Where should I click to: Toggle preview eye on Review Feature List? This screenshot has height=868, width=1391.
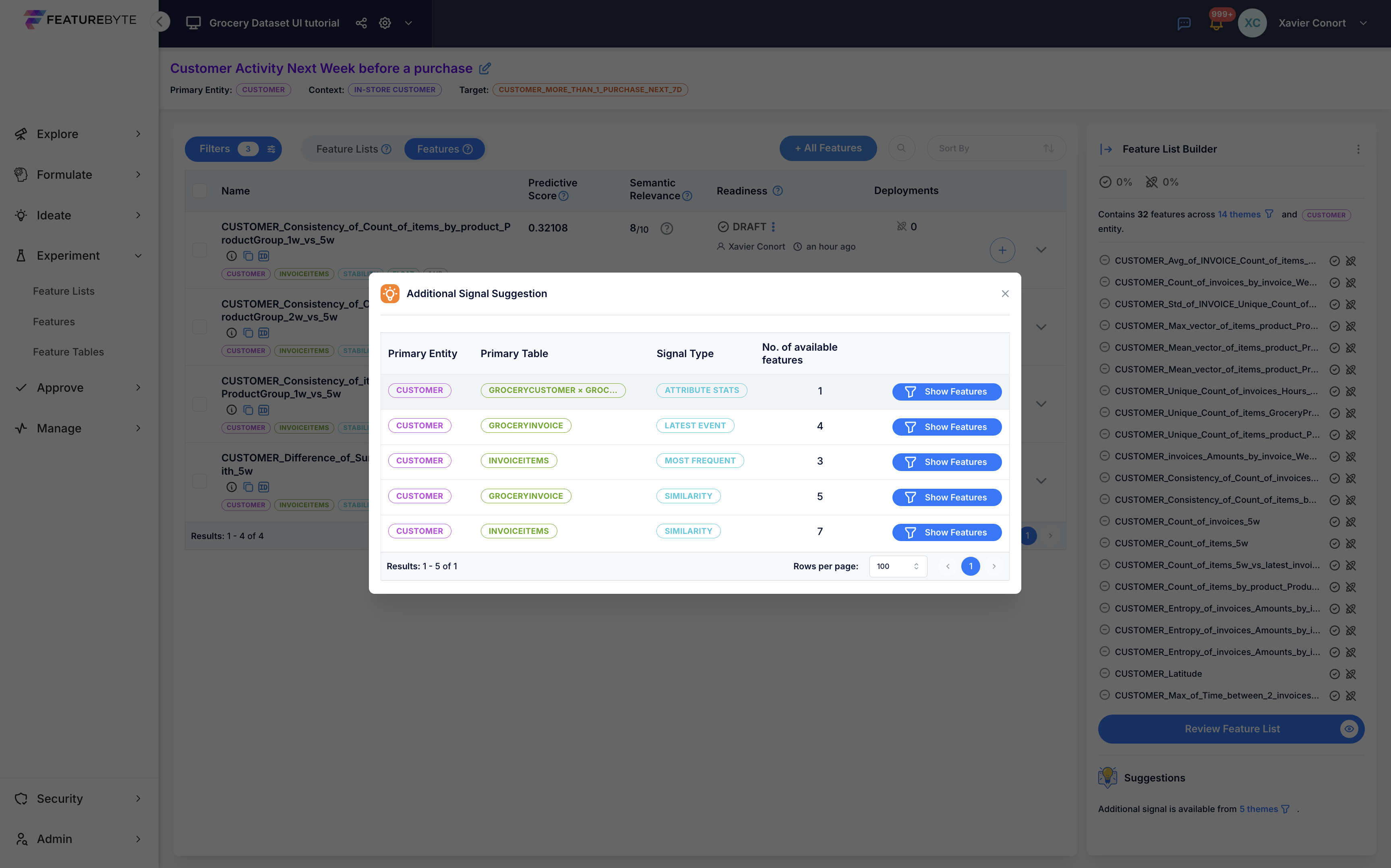[1349, 729]
